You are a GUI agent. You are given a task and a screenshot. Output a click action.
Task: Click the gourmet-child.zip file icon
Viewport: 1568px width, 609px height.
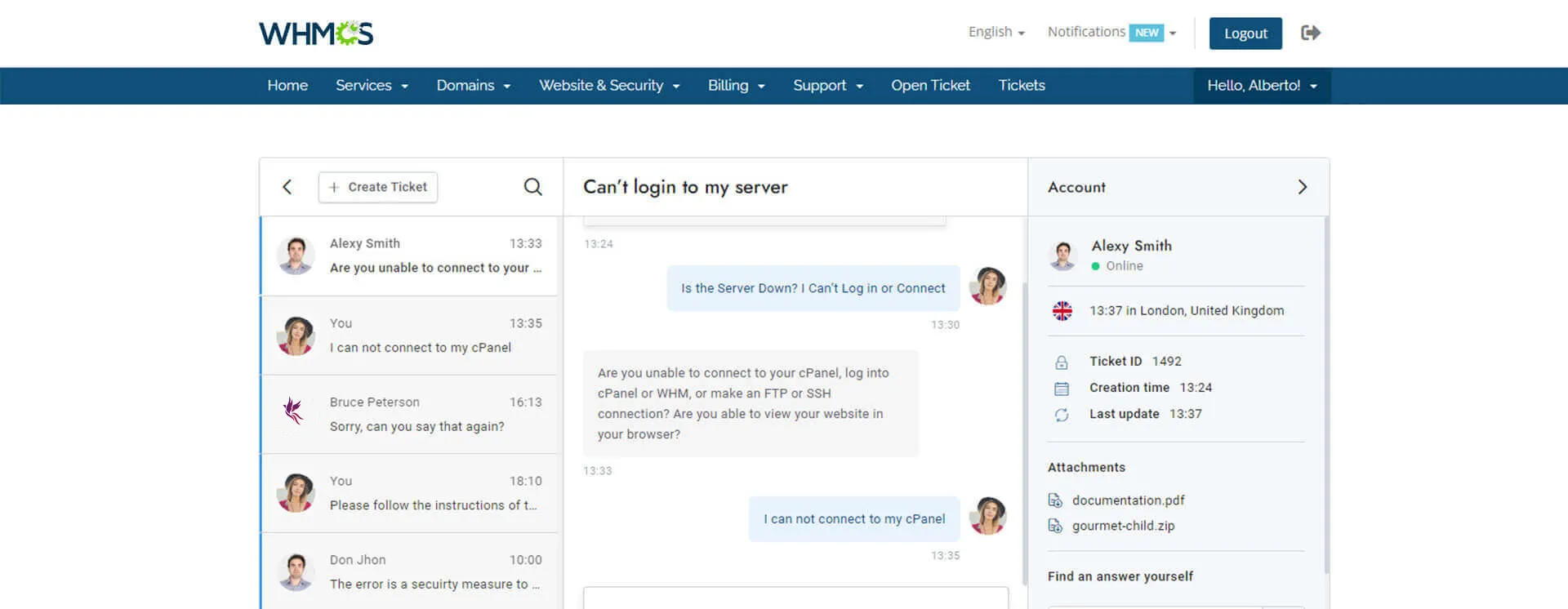(1055, 526)
